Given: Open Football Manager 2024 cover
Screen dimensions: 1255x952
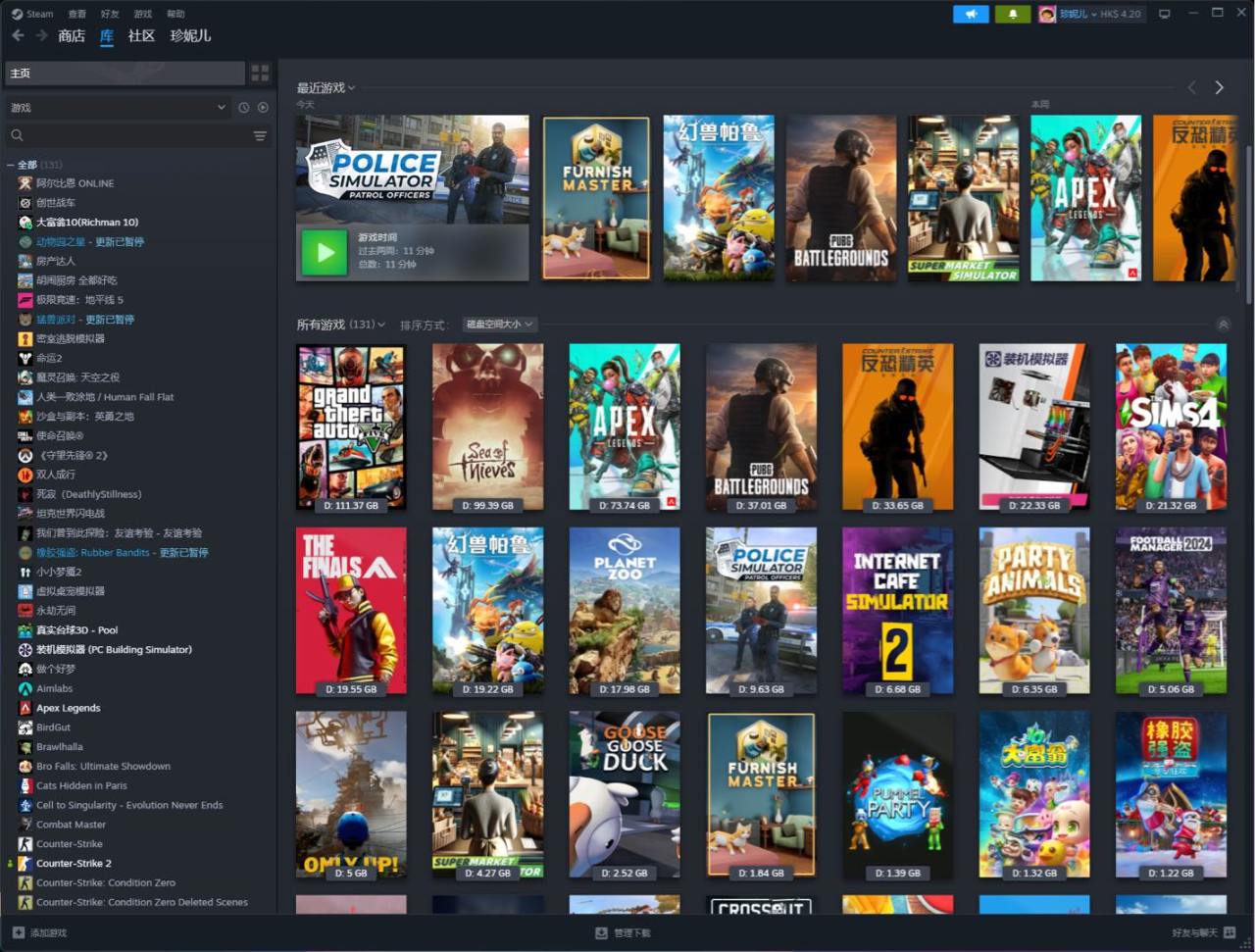Looking at the screenshot, I should pyautogui.click(x=1171, y=611).
